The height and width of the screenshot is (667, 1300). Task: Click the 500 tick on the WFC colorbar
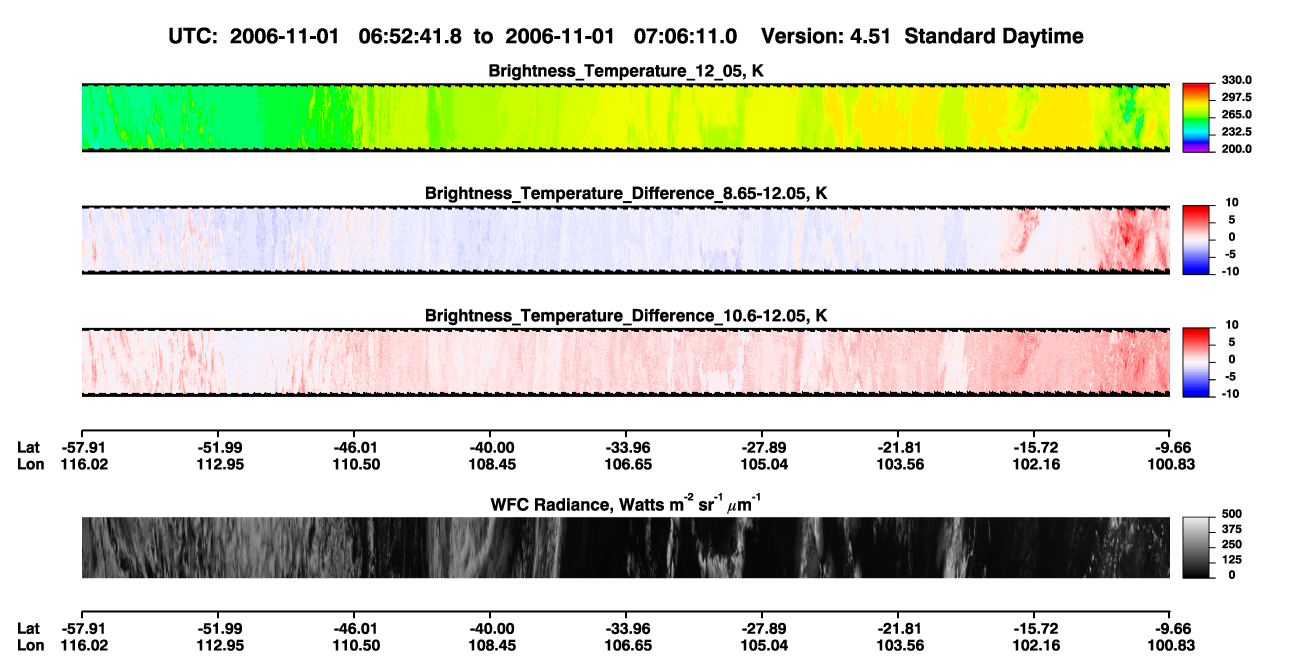tap(1232, 514)
